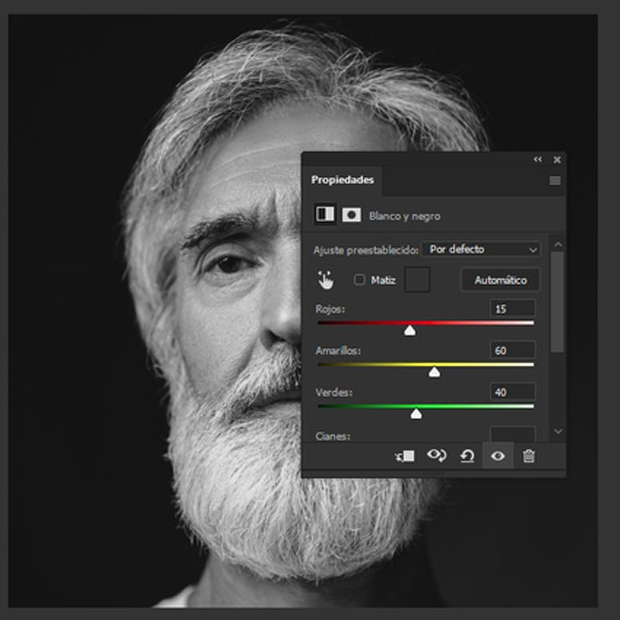Click the Rojos label
This screenshot has height=620, width=620.
(330, 309)
